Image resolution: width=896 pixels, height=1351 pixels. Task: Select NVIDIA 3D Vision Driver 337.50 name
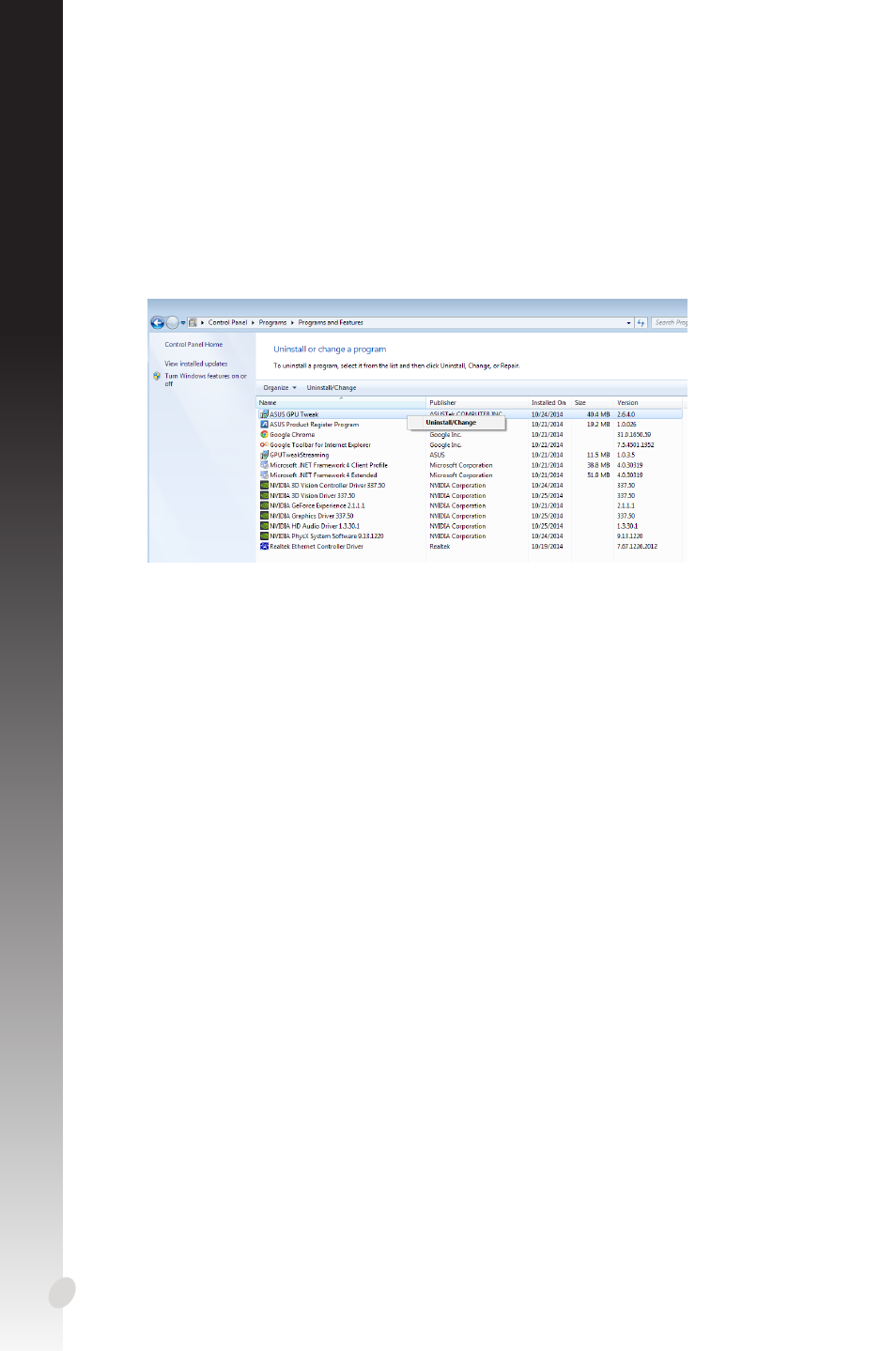pos(313,496)
